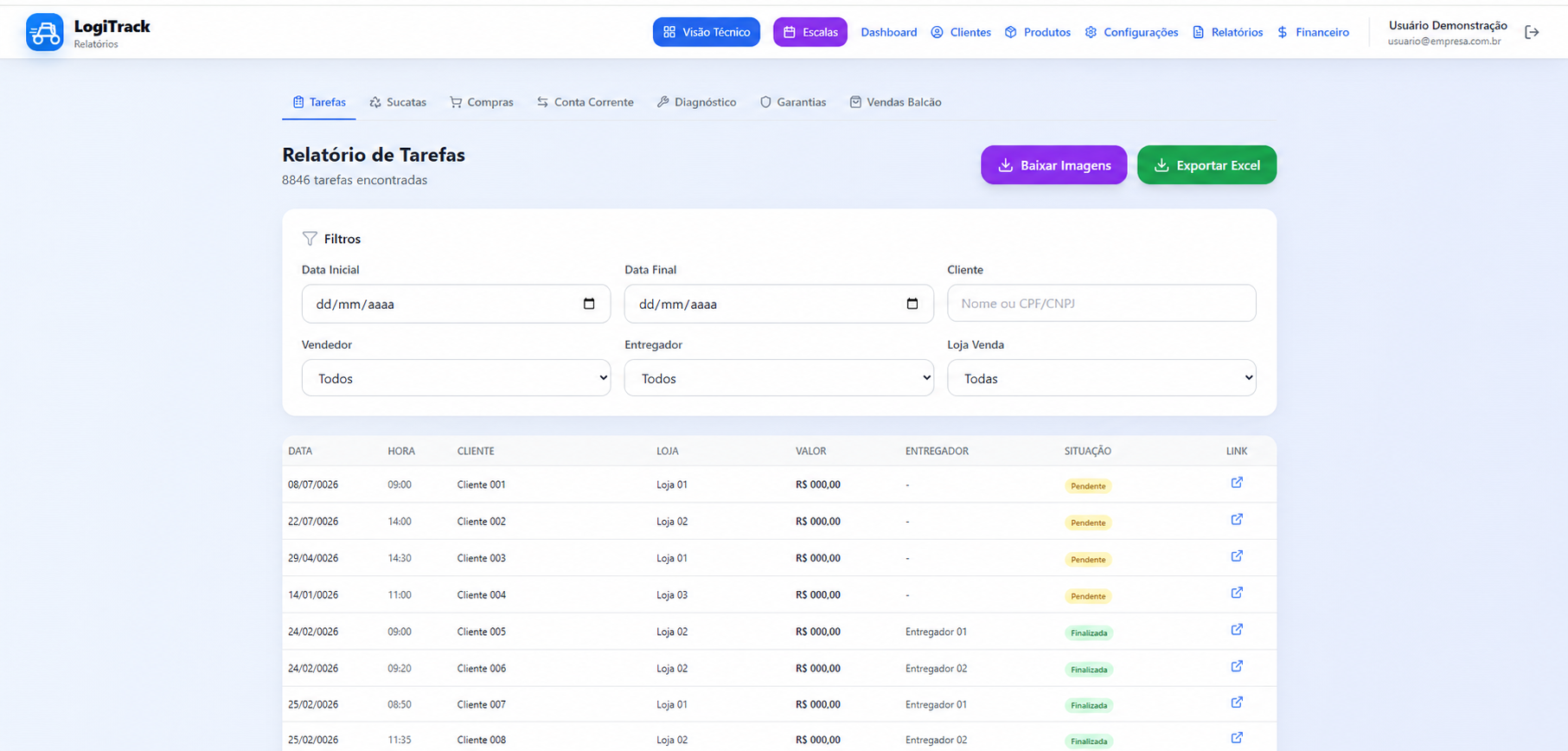Click the Filtros funnel icon
The image size is (1568, 751).
310,239
